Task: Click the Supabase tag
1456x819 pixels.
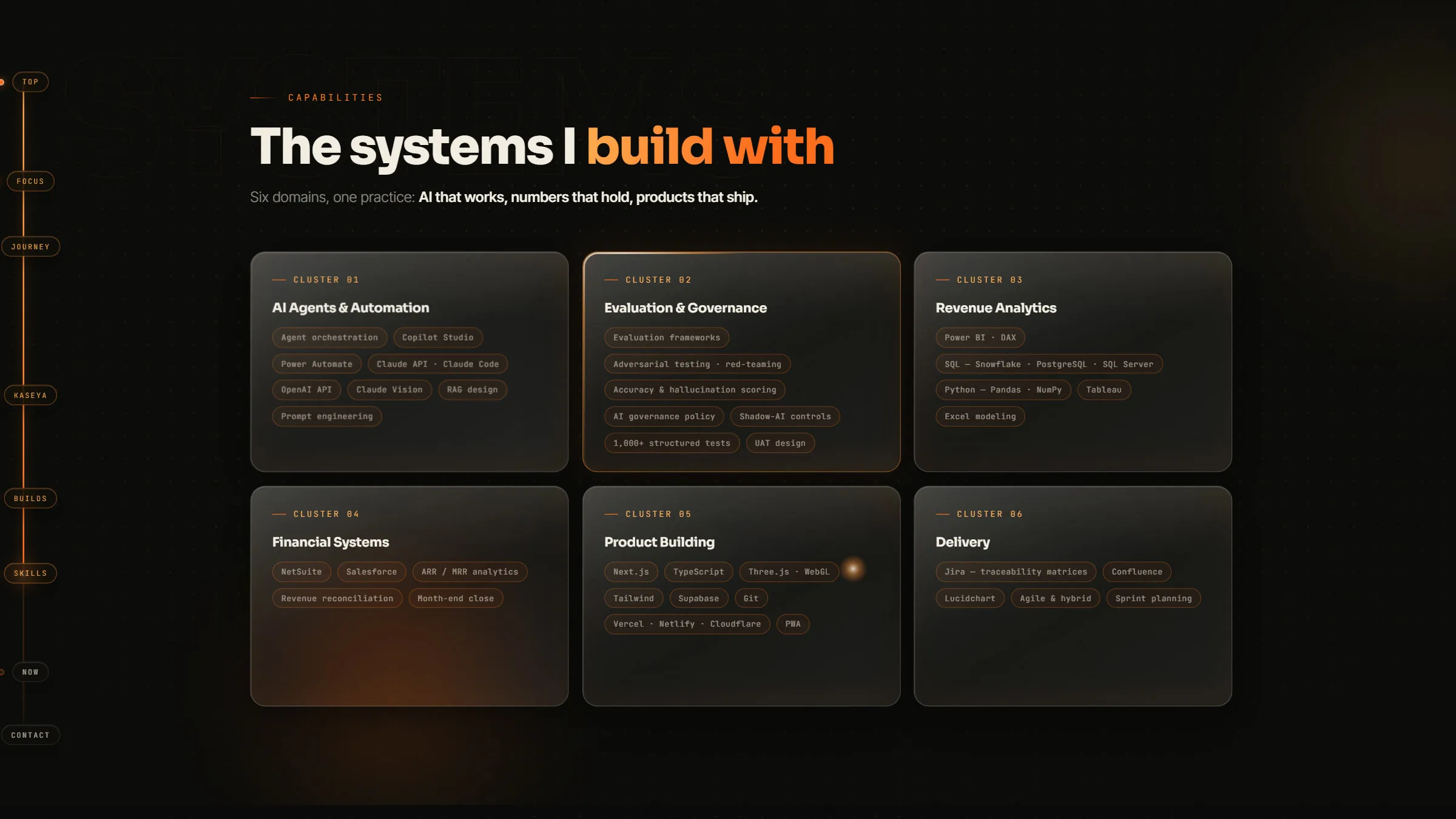Action: (x=699, y=599)
